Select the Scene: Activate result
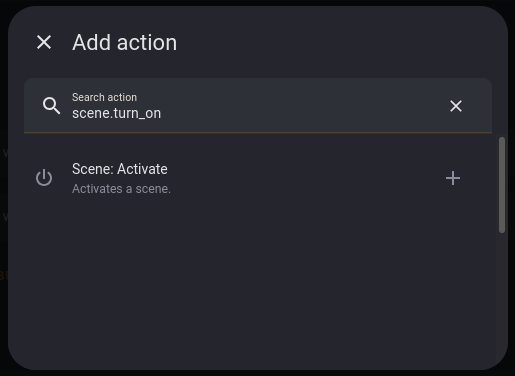The image size is (515, 376). click(258, 178)
